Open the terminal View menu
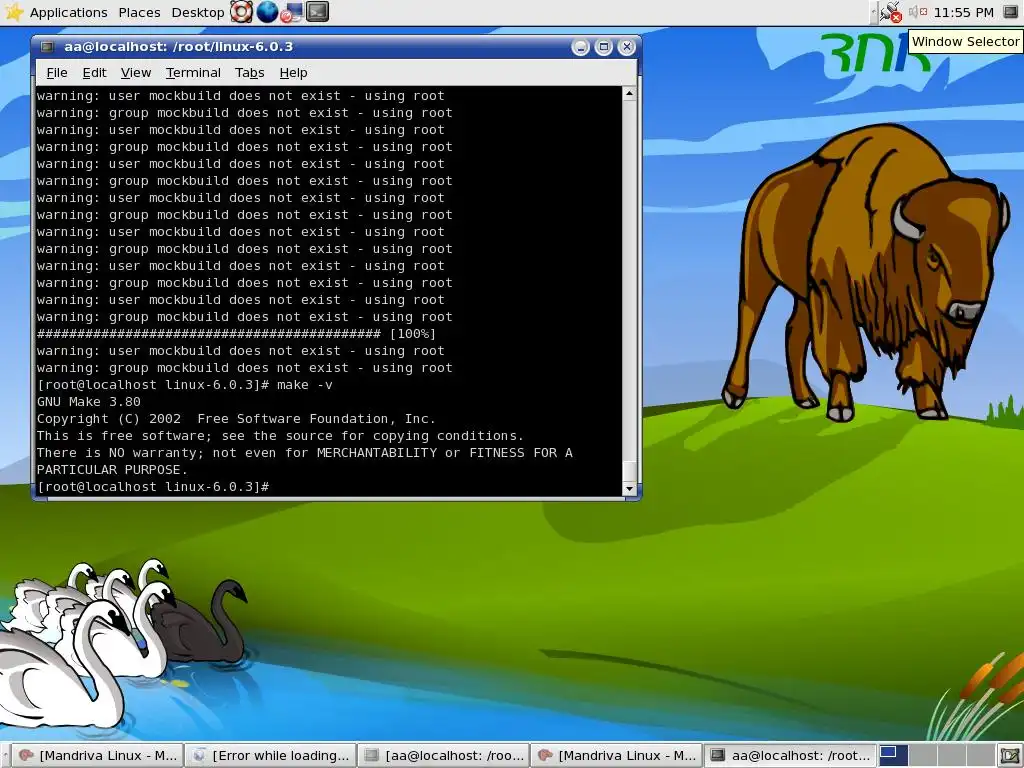 coord(136,72)
